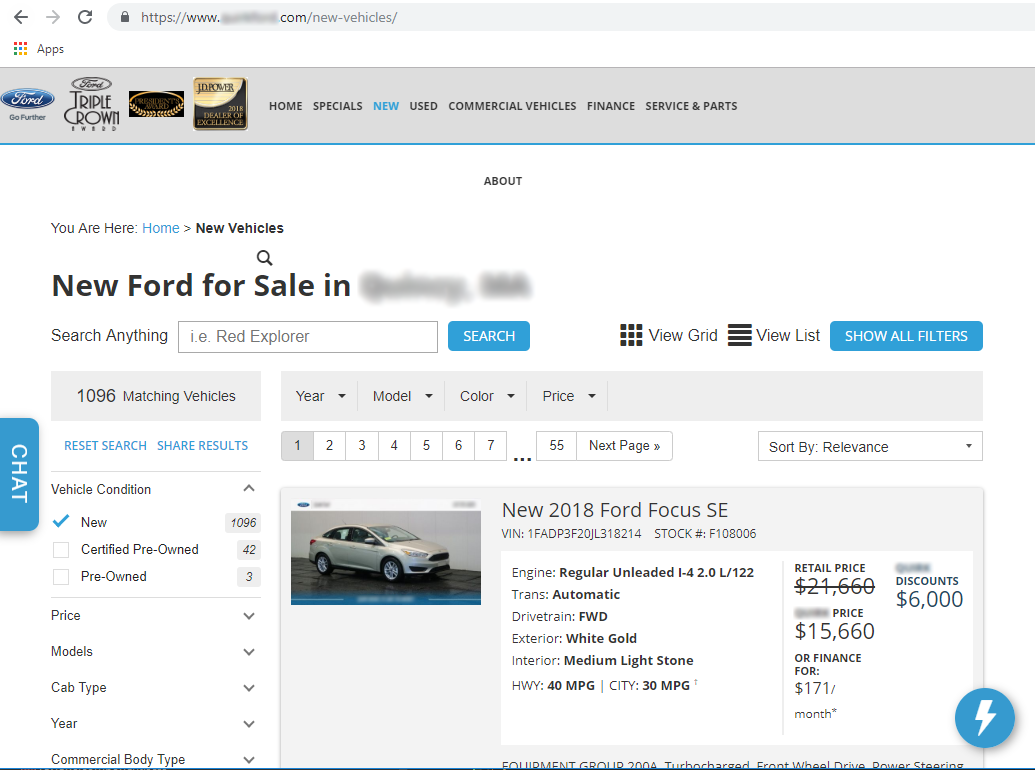1035x770 pixels.
Task: Open the Chrome Apps shortcut icon
Action: 21,49
